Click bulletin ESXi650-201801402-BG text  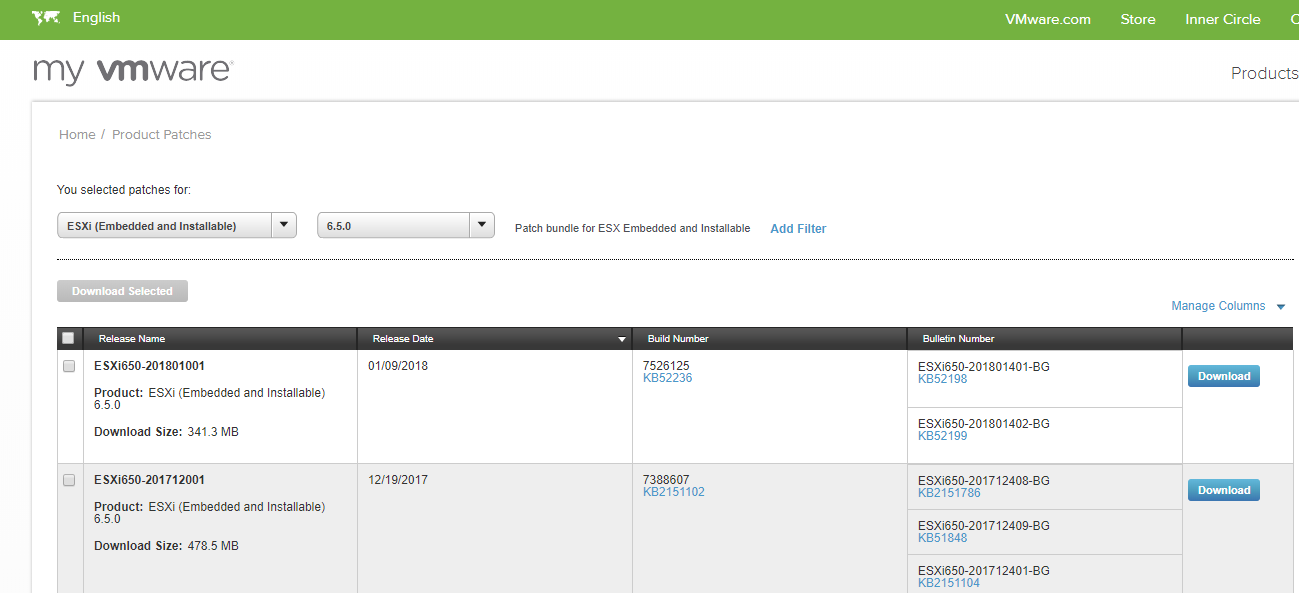click(x=984, y=424)
